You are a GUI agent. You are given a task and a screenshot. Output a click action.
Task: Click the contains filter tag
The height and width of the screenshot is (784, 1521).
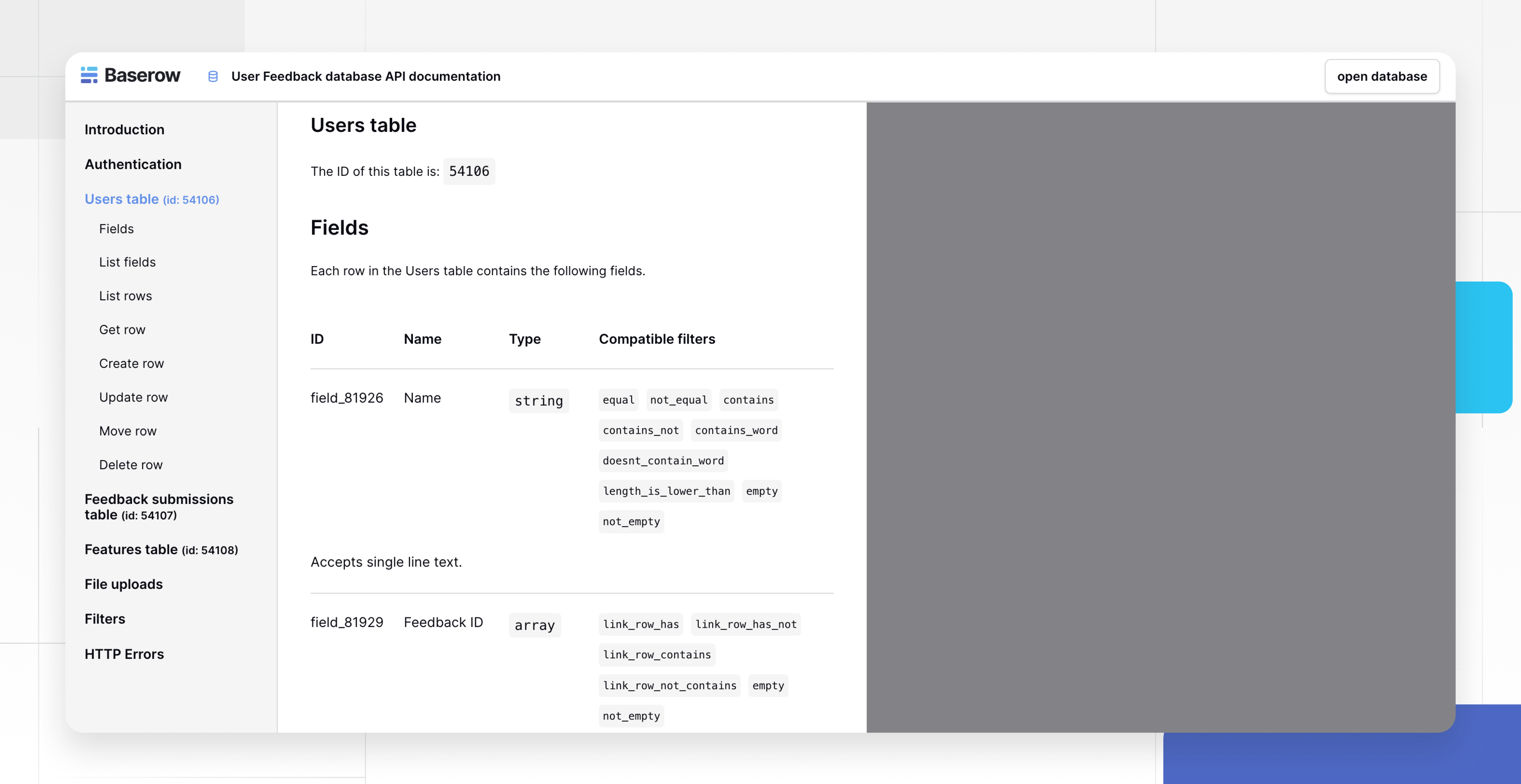click(748, 400)
